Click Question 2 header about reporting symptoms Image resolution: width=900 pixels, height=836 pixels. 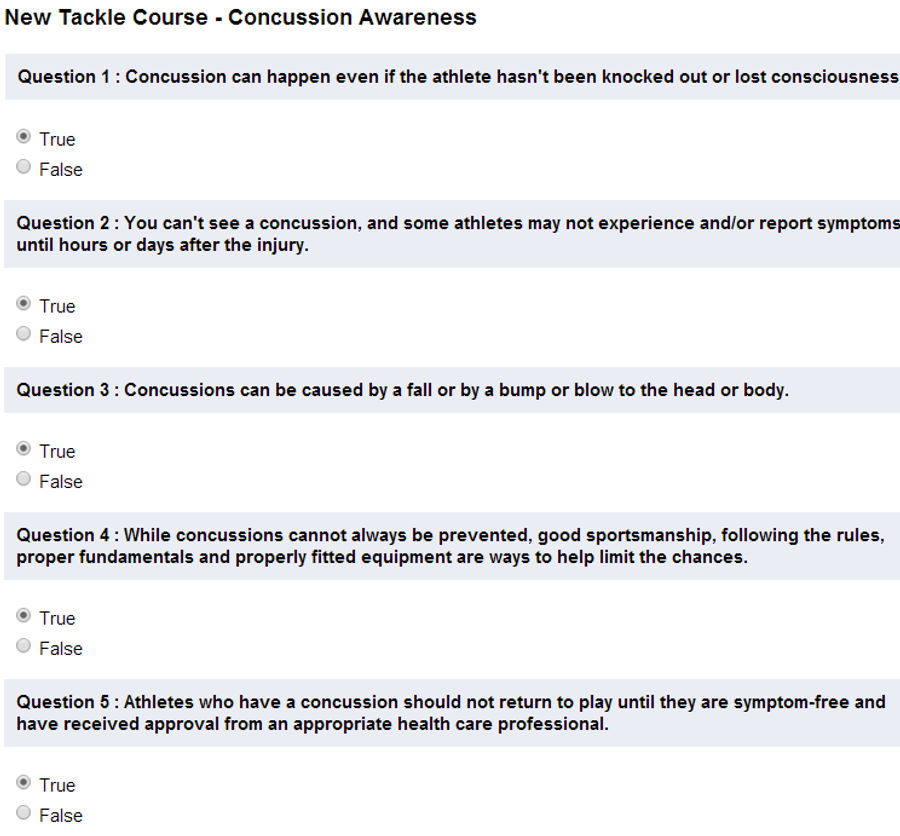coord(452,234)
